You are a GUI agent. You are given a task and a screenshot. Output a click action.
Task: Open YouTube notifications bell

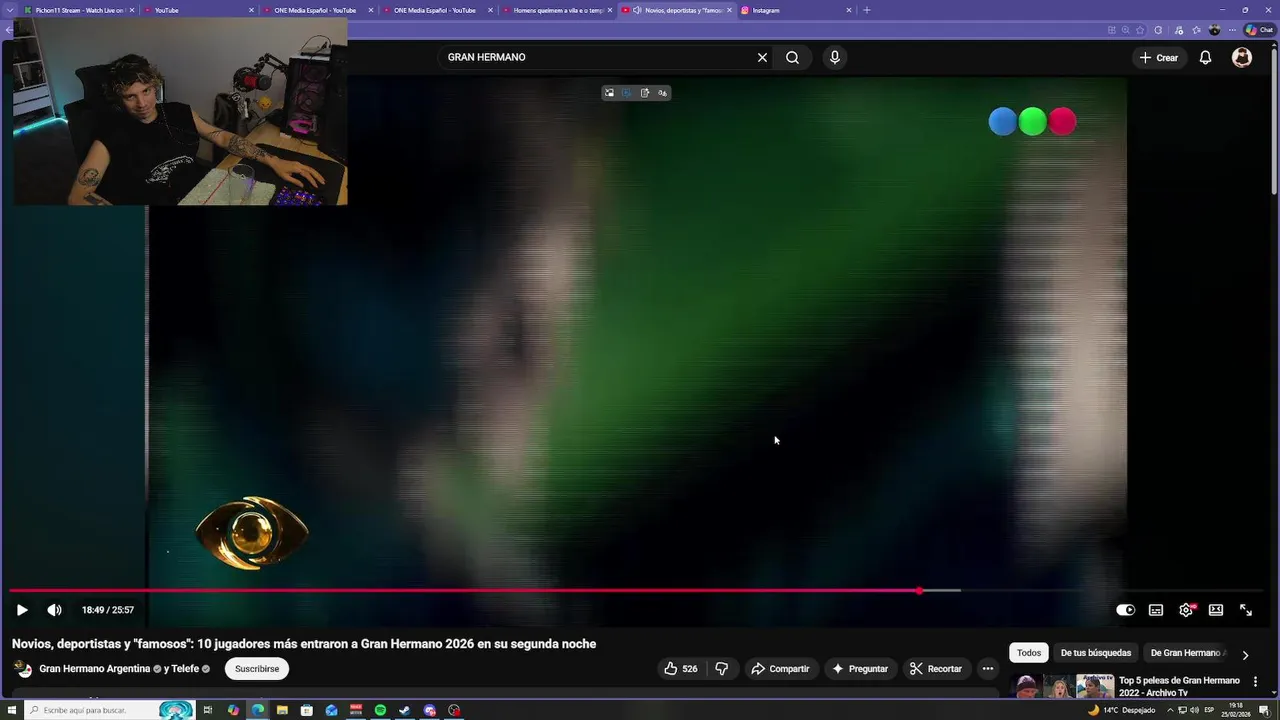pos(1205,57)
